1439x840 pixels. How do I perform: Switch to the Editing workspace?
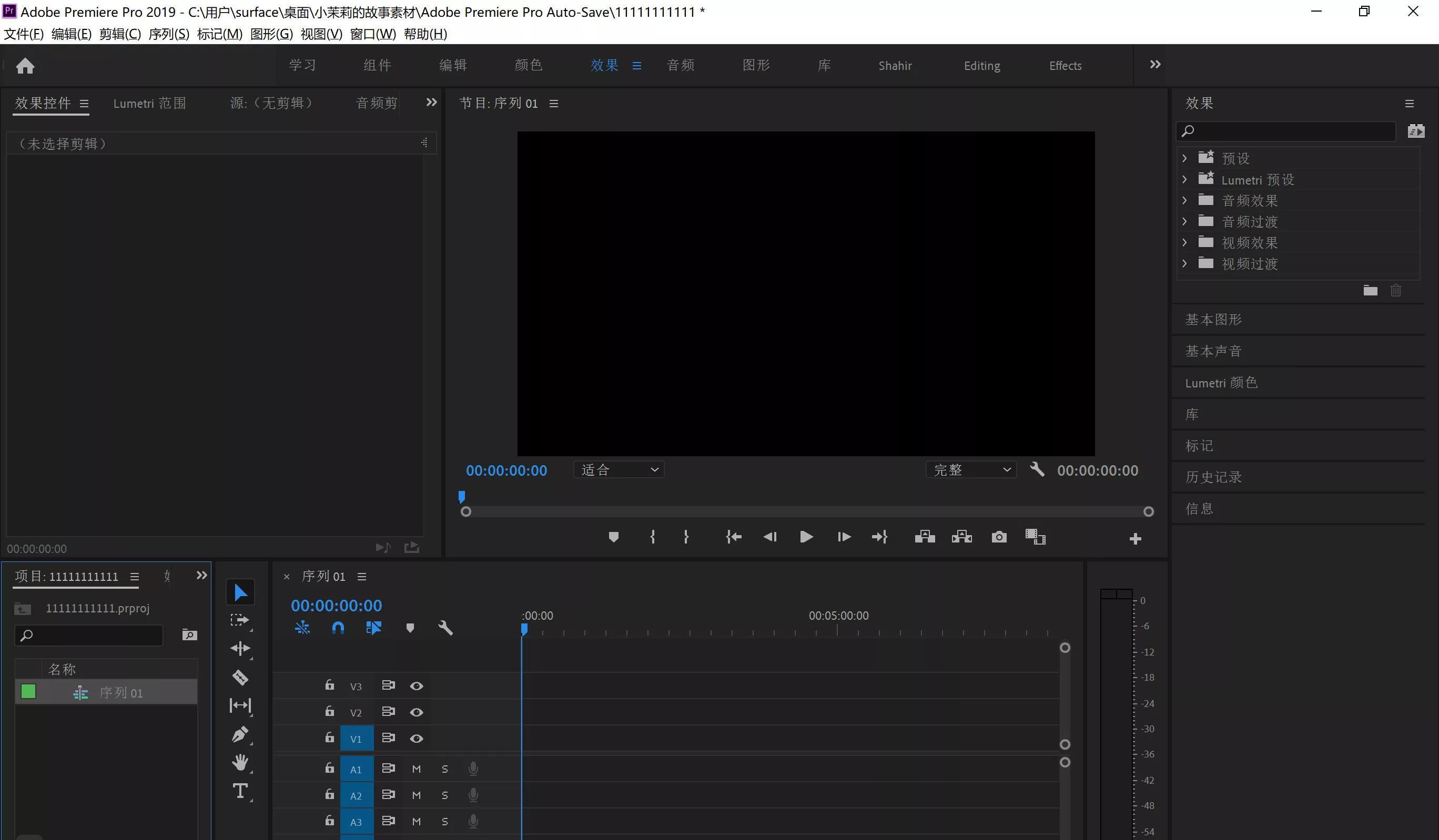(981, 66)
